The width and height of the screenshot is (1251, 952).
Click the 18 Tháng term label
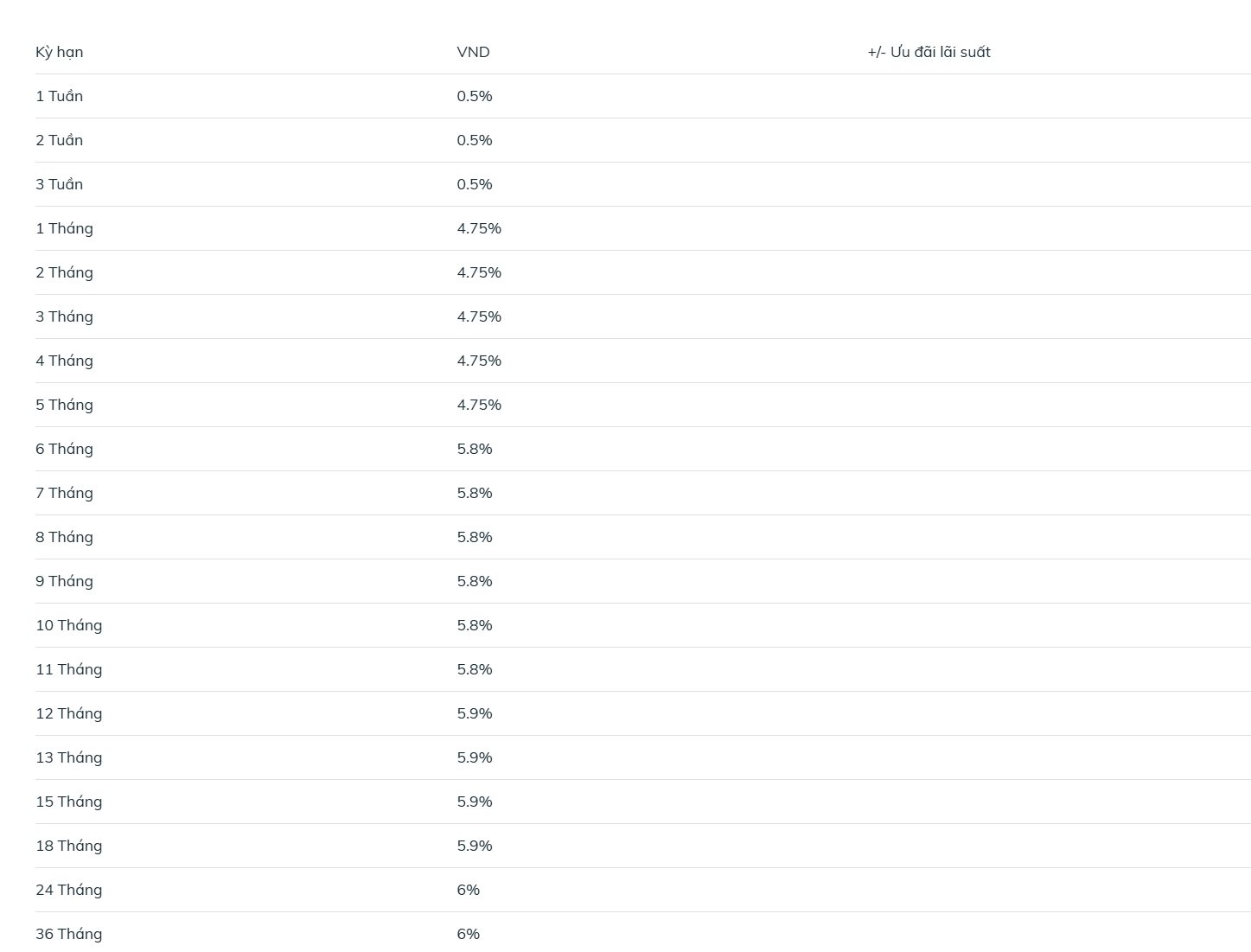pos(68,846)
